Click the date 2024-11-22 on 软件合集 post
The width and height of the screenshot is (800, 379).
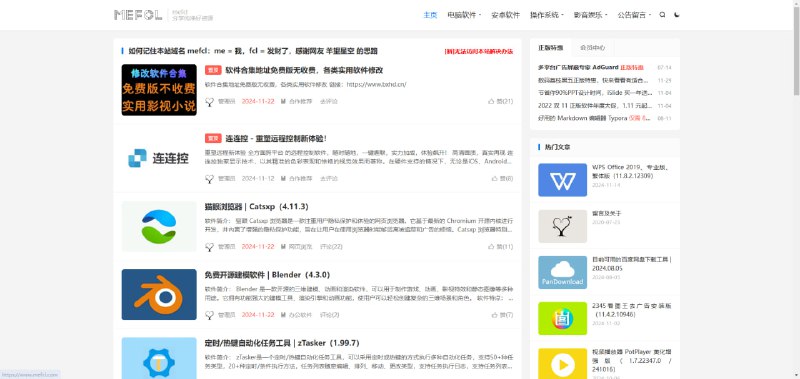pyautogui.click(x=258, y=102)
